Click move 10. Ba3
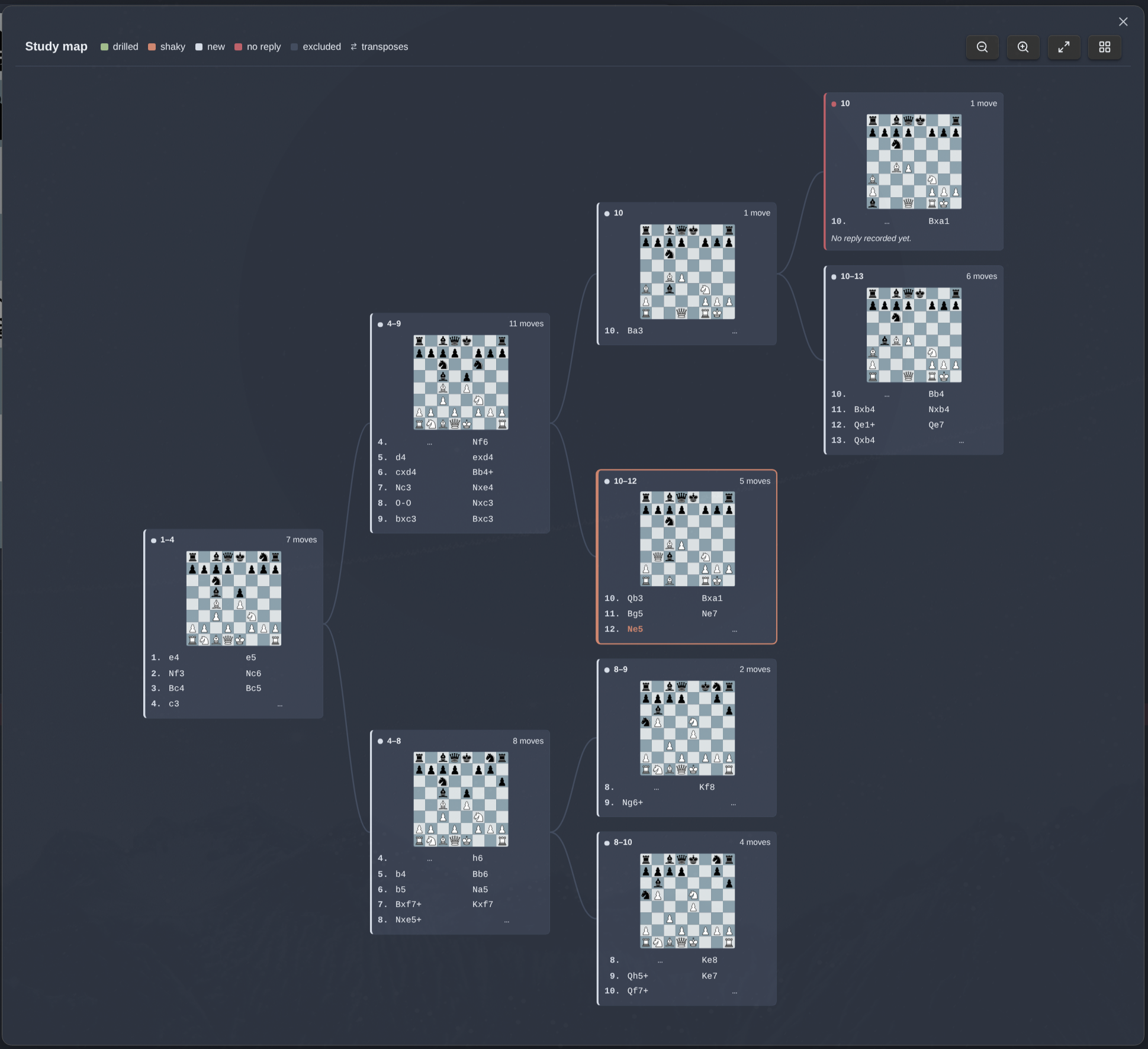The image size is (1148, 1049). click(635, 331)
